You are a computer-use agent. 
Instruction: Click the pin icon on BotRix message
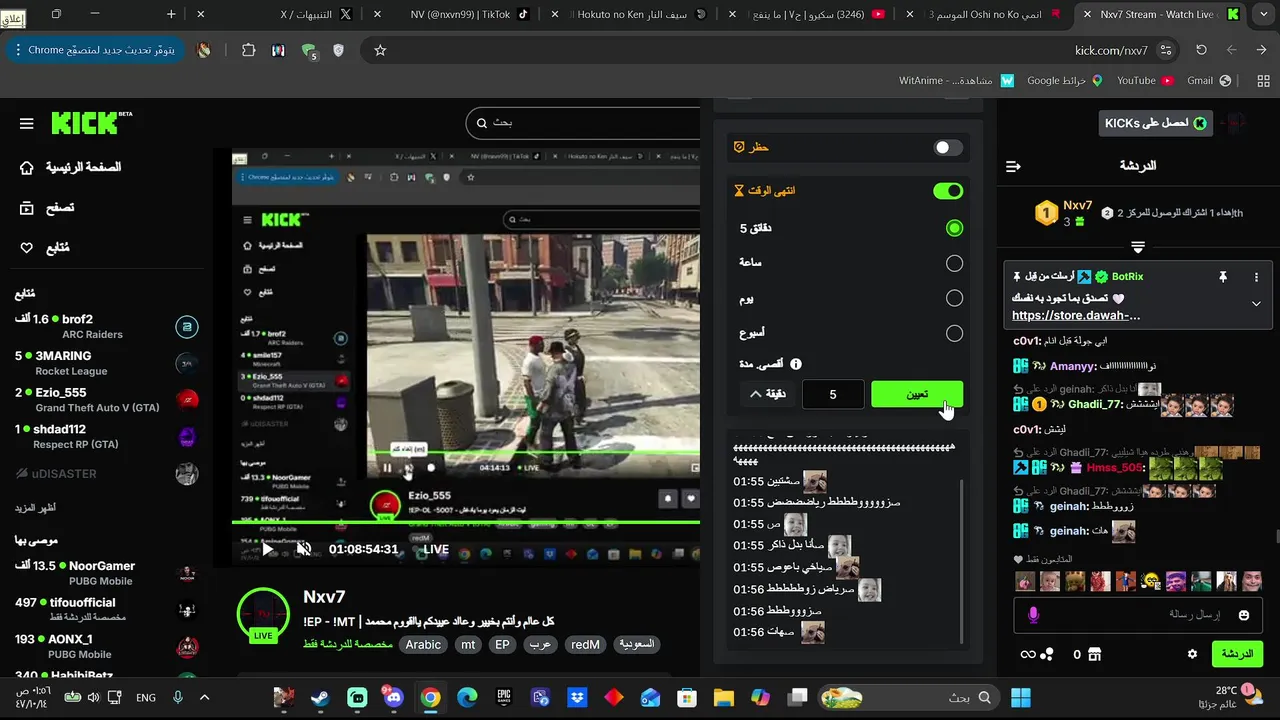click(x=1222, y=277)
